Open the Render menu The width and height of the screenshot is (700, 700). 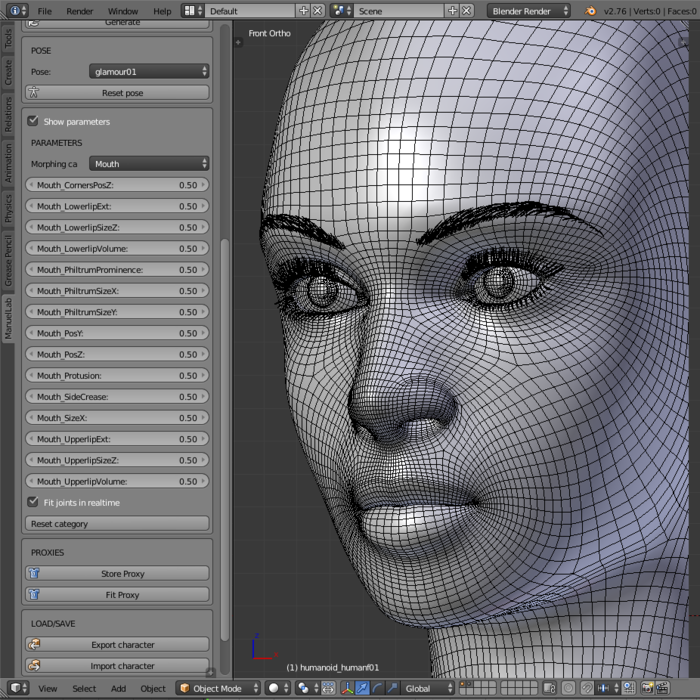[x=80, y=10]
